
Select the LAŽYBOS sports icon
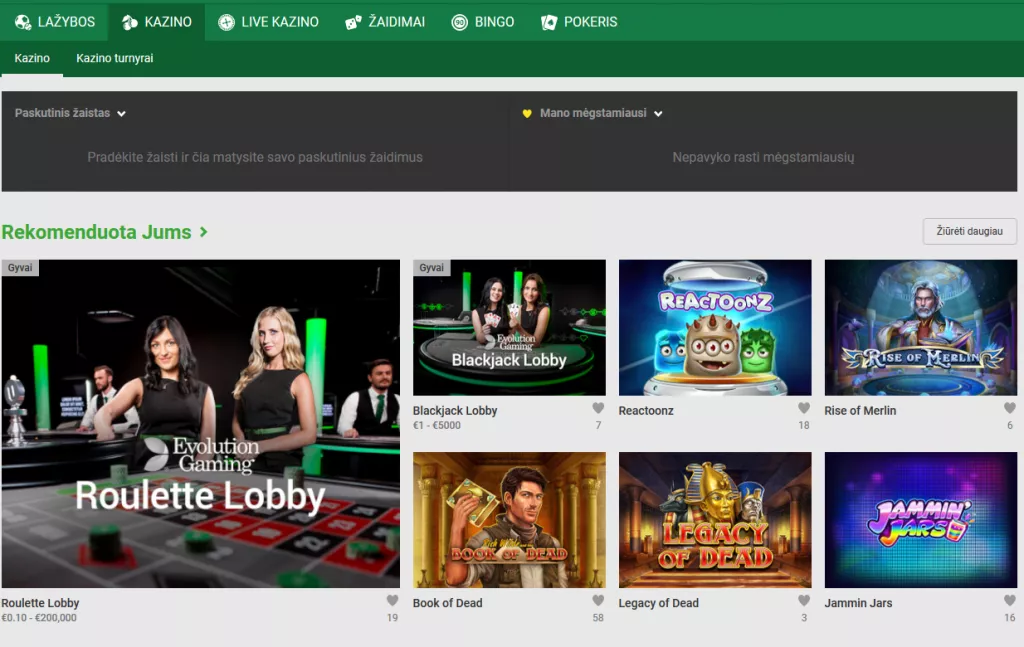click(20, 21)
